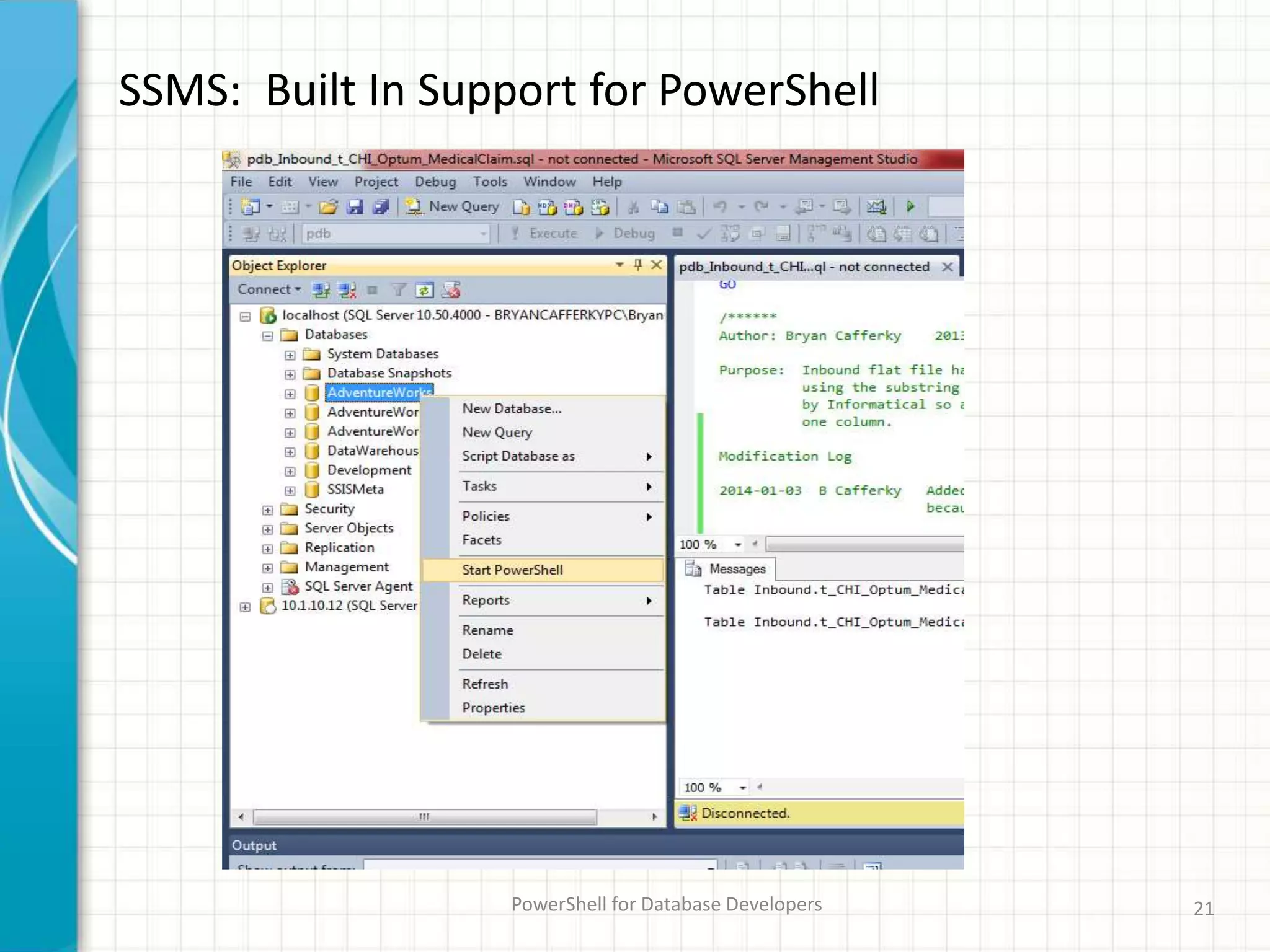Click the green Start Debugging arrow
This screenshot has width=1270, height=952.
[x=910, y=206]
